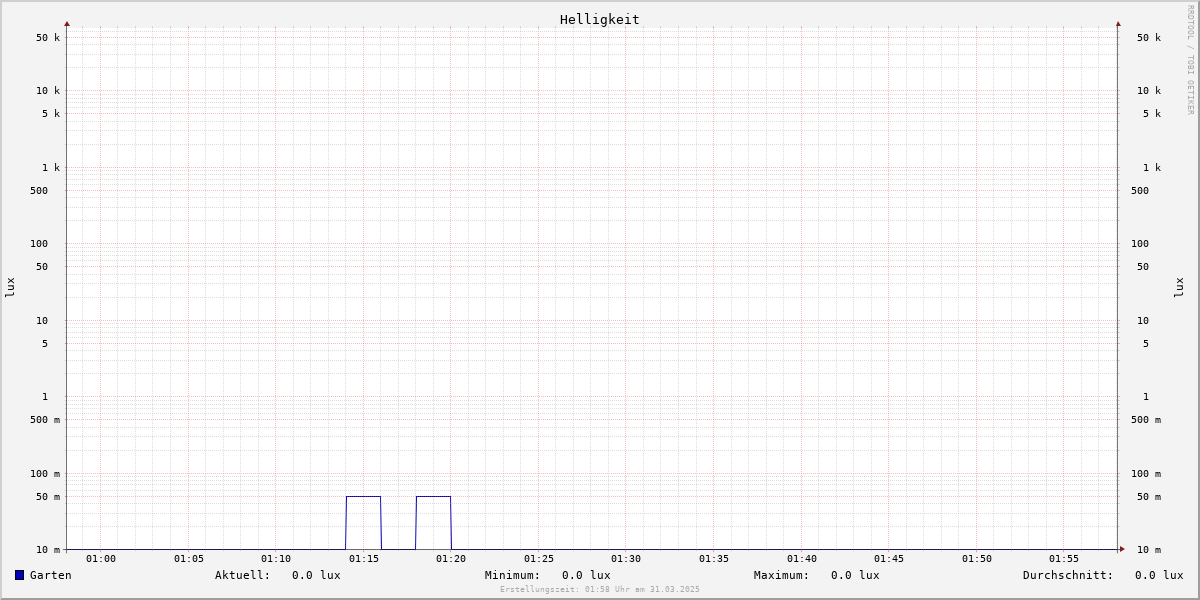This screenshot has width=1200, height=600.
Task: Click the Minimum label in the legend
Action: [x=512, y=575]
